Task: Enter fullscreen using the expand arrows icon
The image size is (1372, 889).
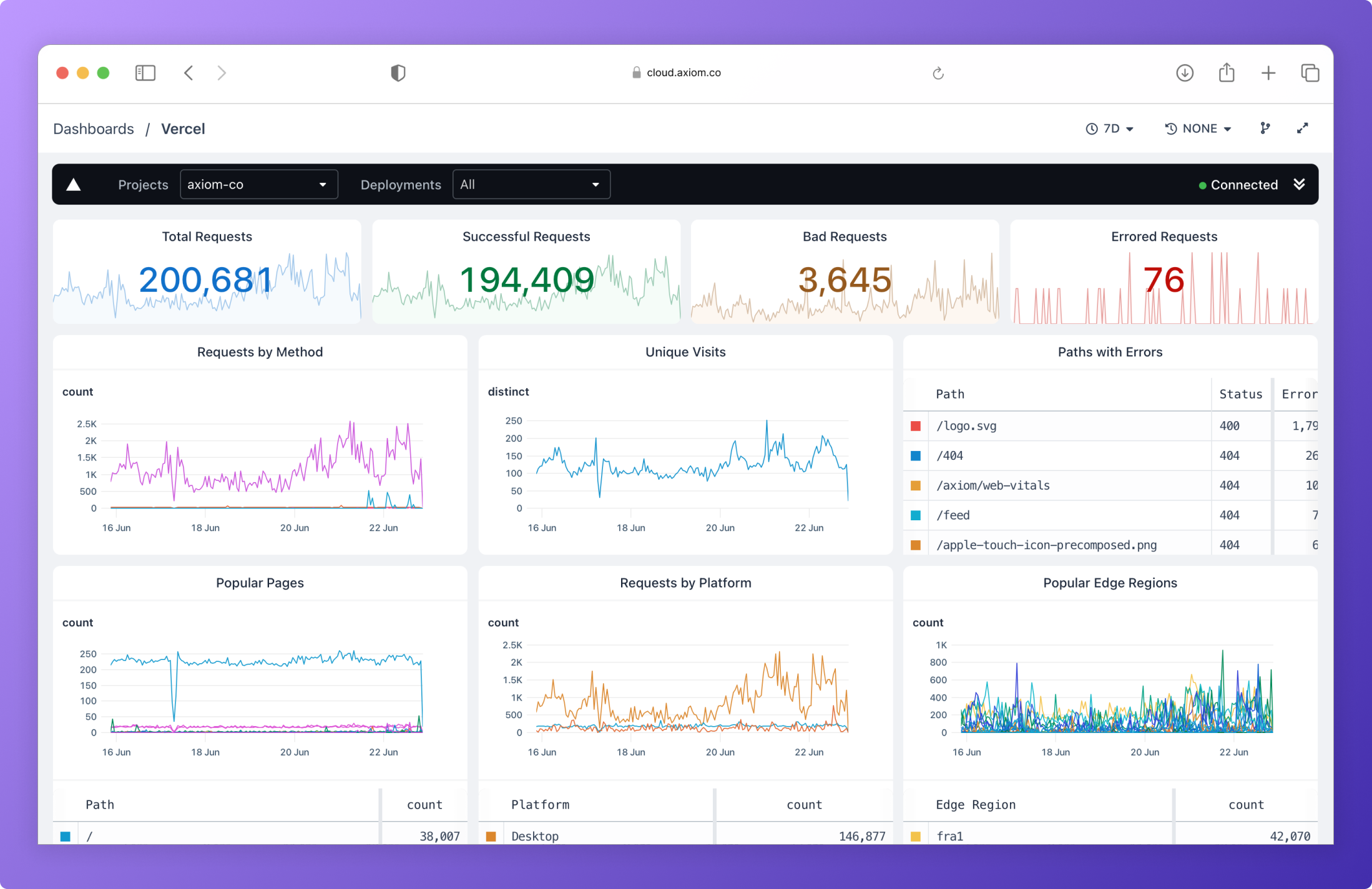Action: pos(1302,128)
